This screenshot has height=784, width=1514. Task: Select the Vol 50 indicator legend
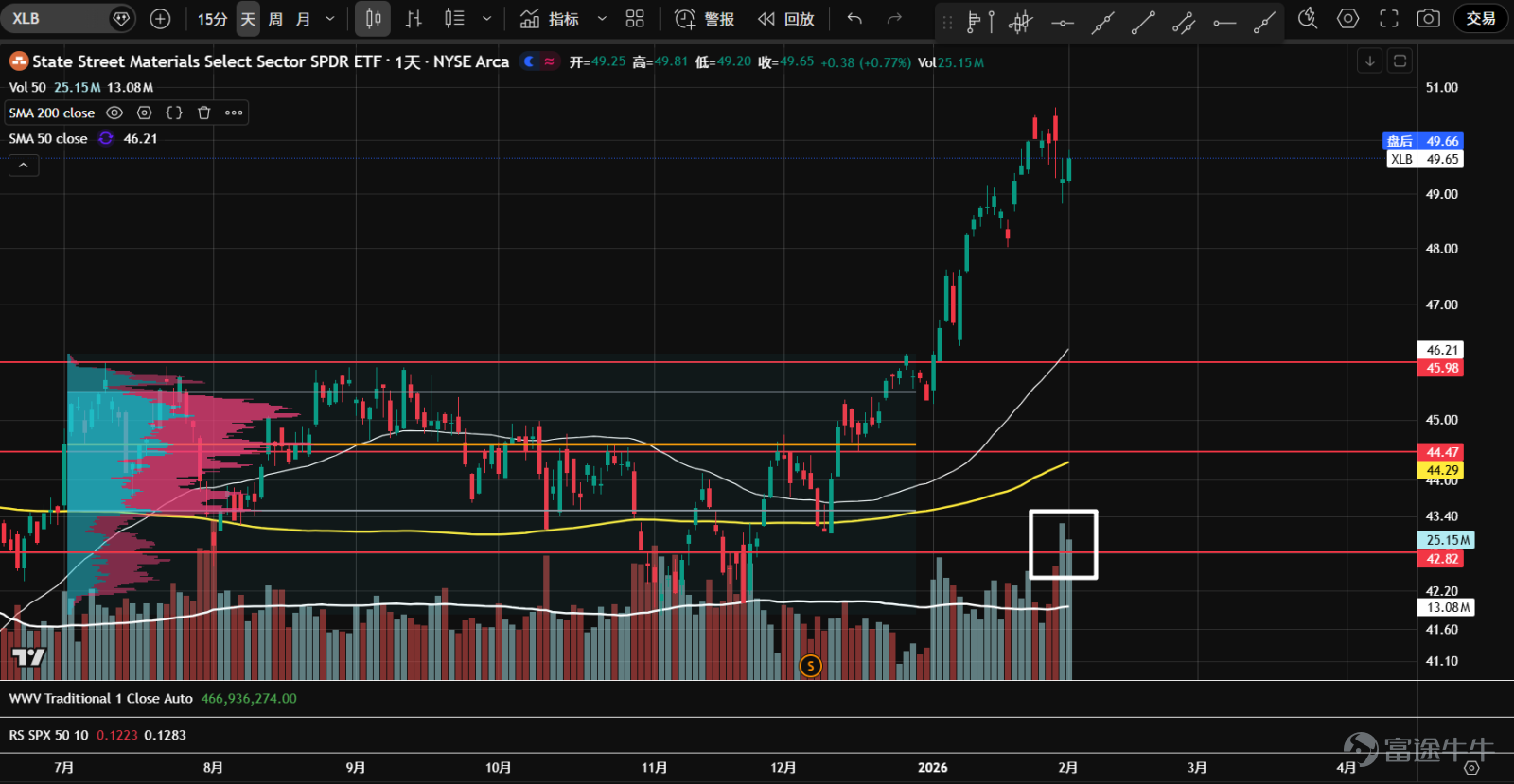coord(27,87)
